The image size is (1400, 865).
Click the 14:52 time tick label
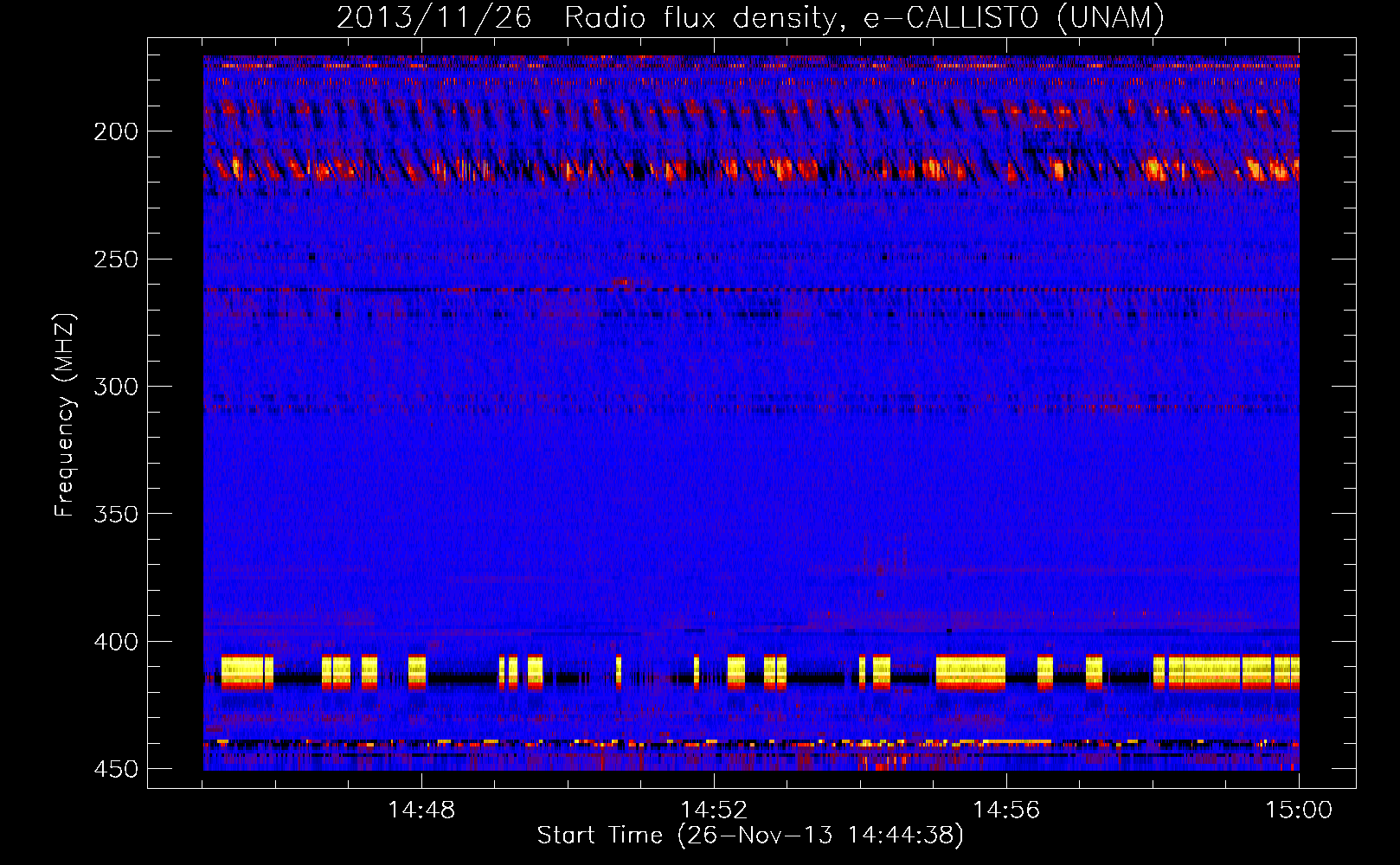pyautogui.click(x=714, y=811)
